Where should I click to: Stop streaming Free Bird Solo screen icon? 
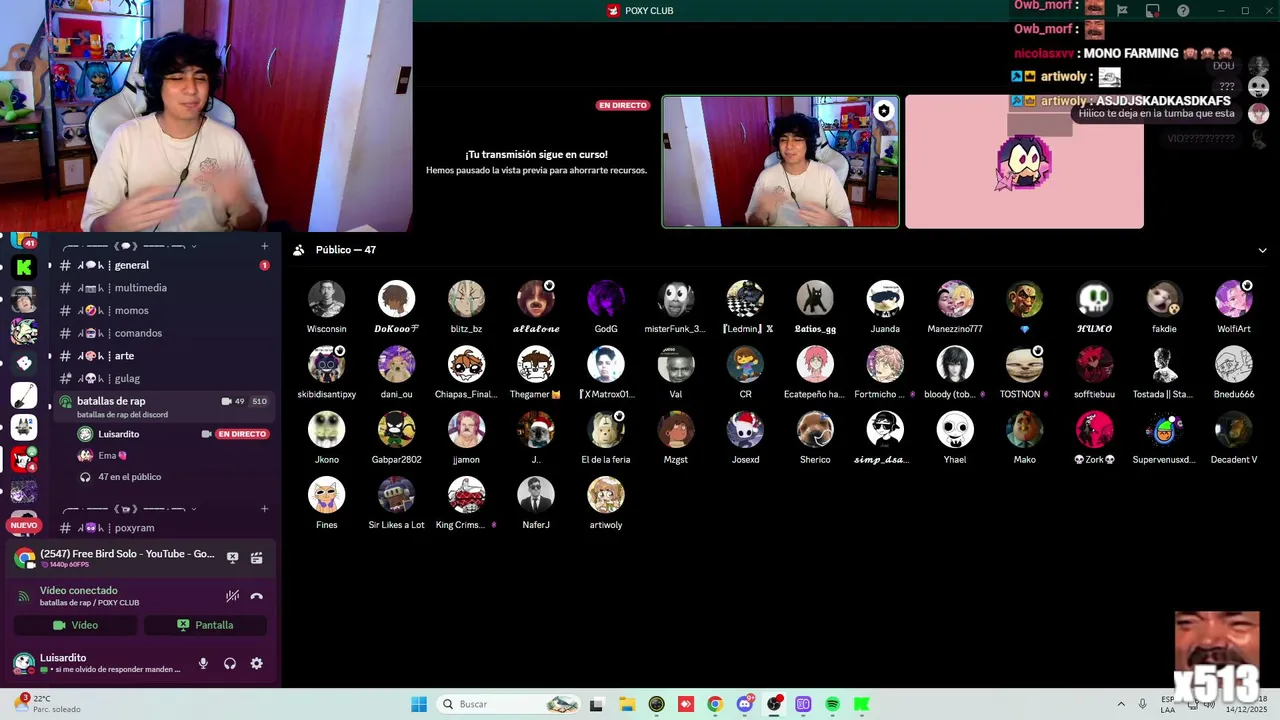pyautogui.click(x=232, y=558)
